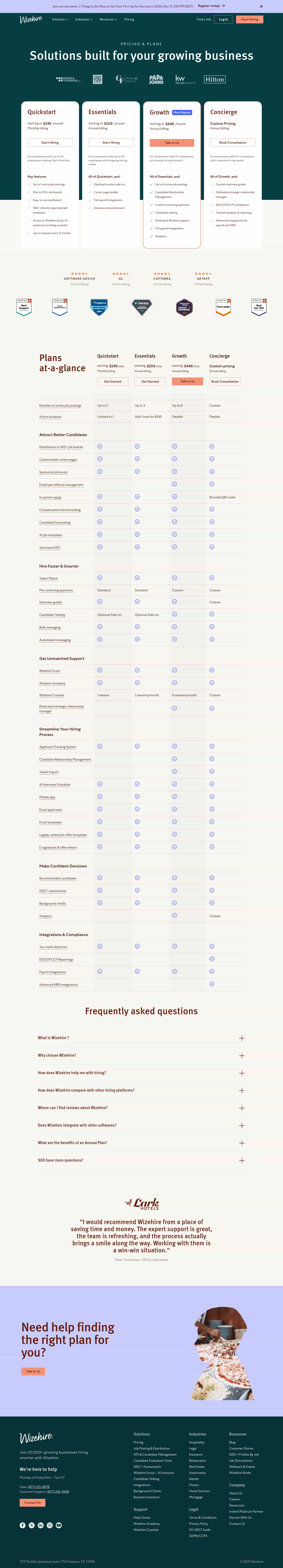283x1568 pixels.
Task: Click Book Consultation on Concierge card
Action: coord(232,142)
